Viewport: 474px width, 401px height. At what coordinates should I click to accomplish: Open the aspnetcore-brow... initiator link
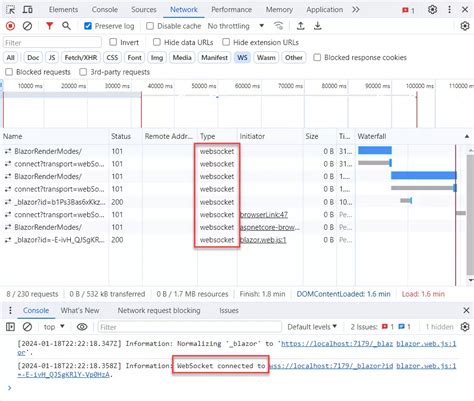pyautogui.click(x=270, y=227)
